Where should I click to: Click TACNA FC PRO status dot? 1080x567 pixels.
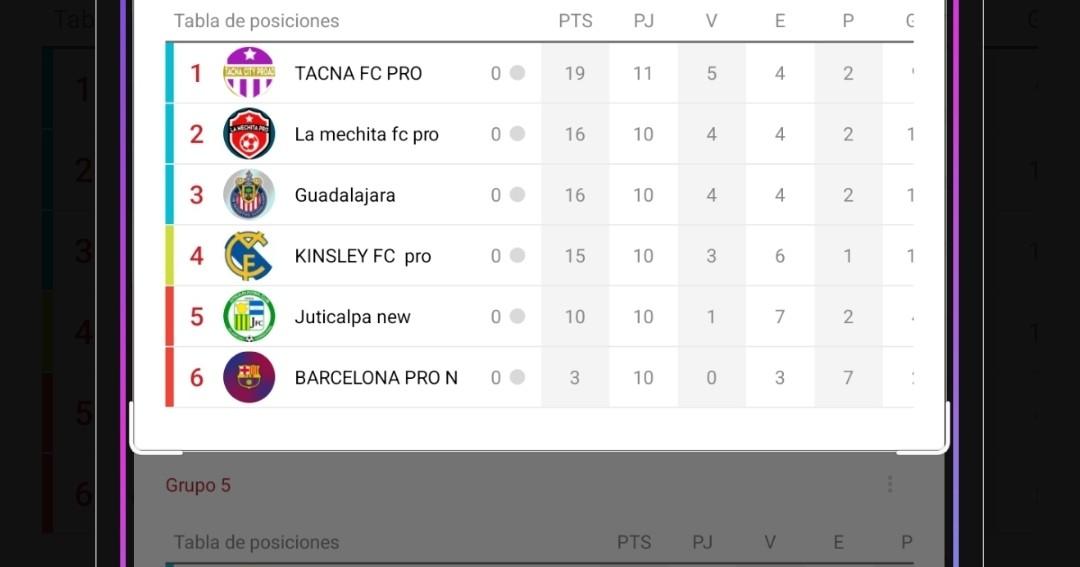pyautogui.click(x=517, y=73)
